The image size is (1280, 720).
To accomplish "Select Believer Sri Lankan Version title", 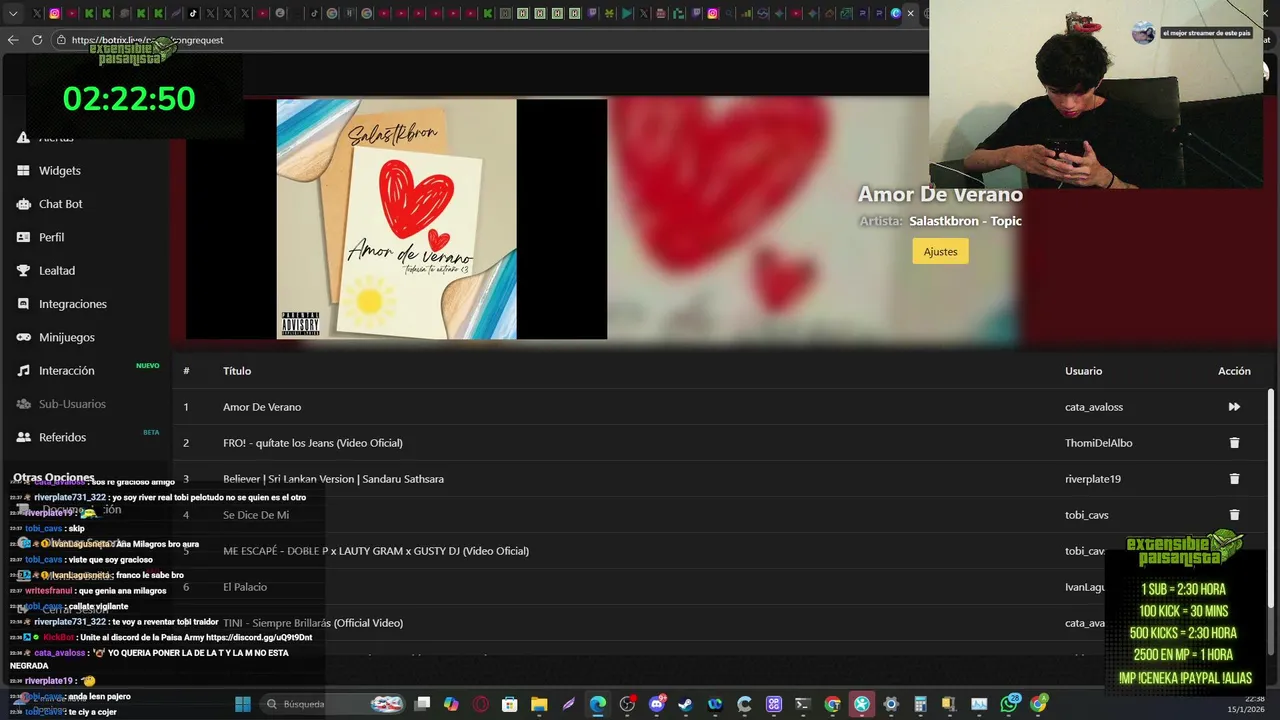I will tap(333, 479).
